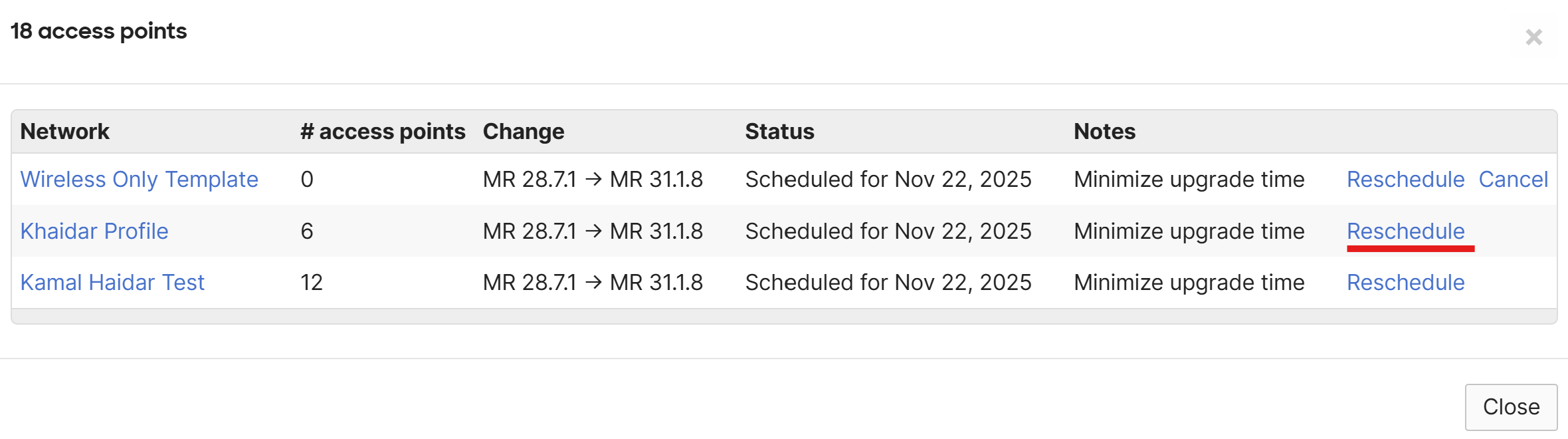Click the Notes column header

tap(1104, 131)
